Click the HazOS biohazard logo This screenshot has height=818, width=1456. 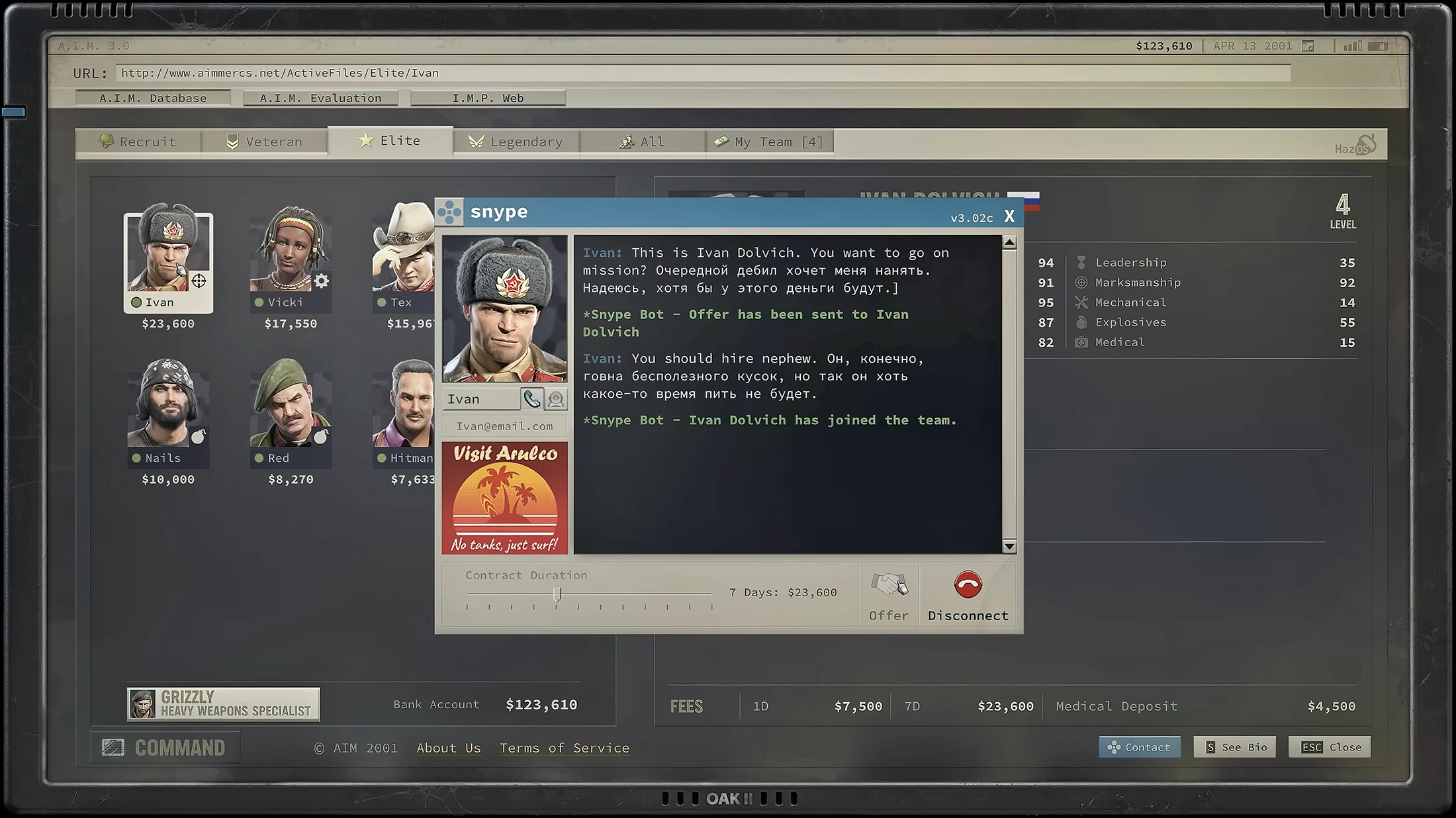(x=1355, y=144)
